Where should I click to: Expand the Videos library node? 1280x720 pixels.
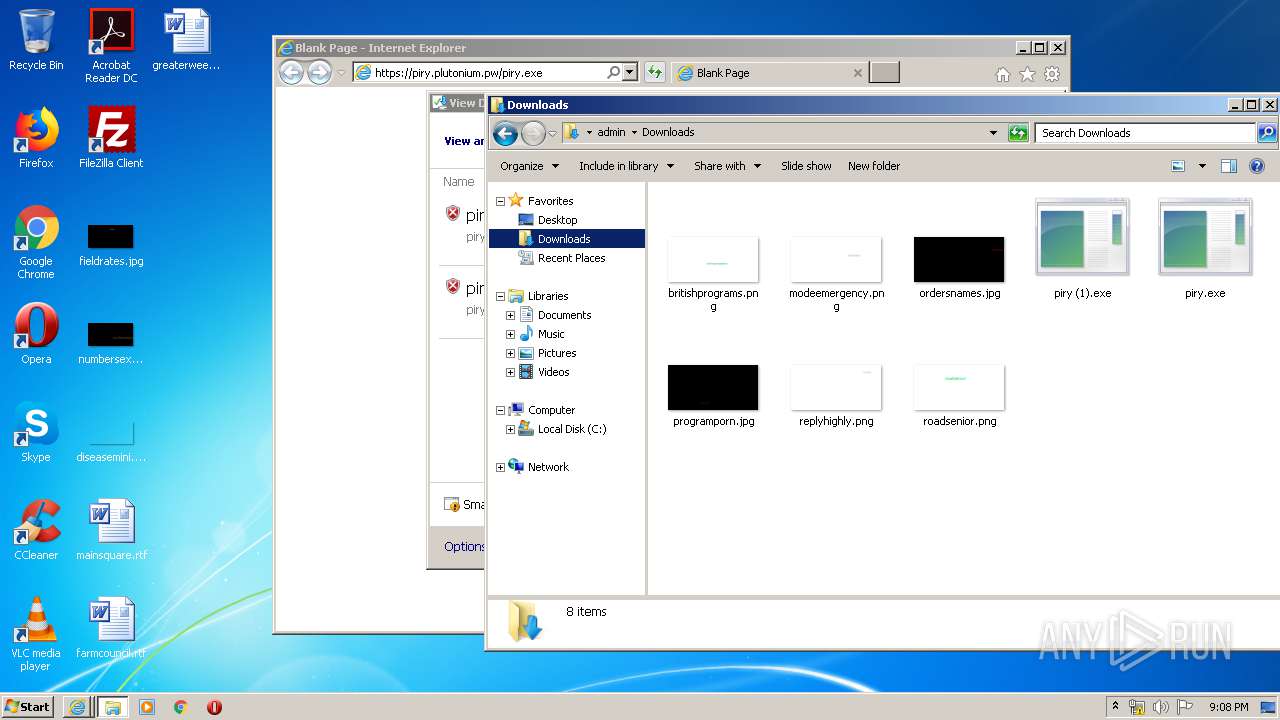click(510, 372)
